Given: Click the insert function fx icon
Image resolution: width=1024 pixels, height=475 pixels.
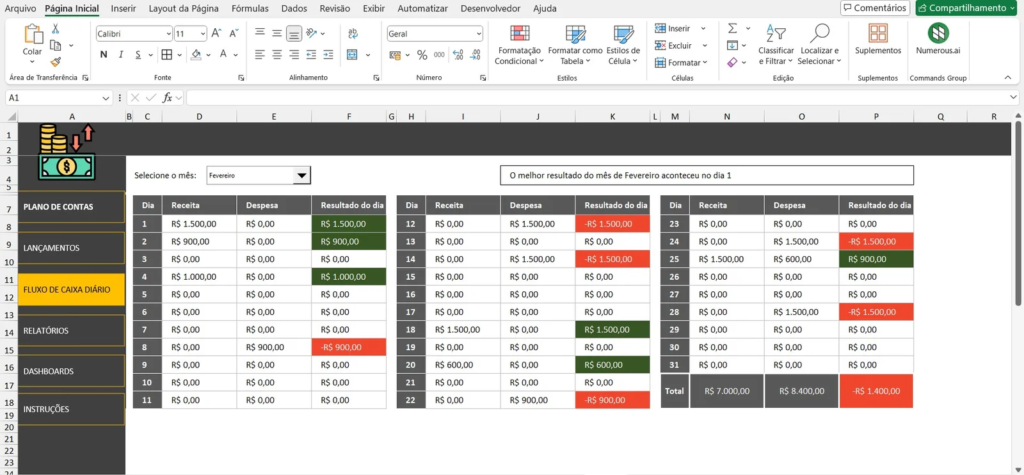Looking at the screenshot, I should pyautogui.click(x=168, y=98).
